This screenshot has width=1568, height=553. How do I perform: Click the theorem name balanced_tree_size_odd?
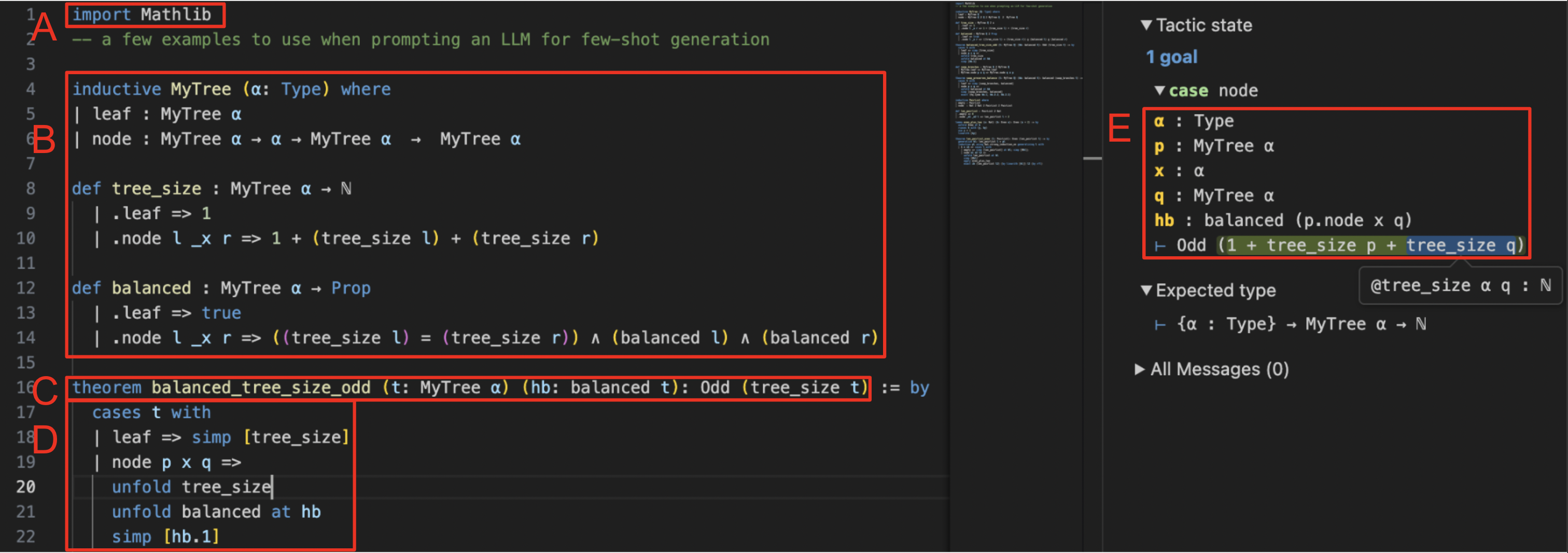(x=260, y=388)
